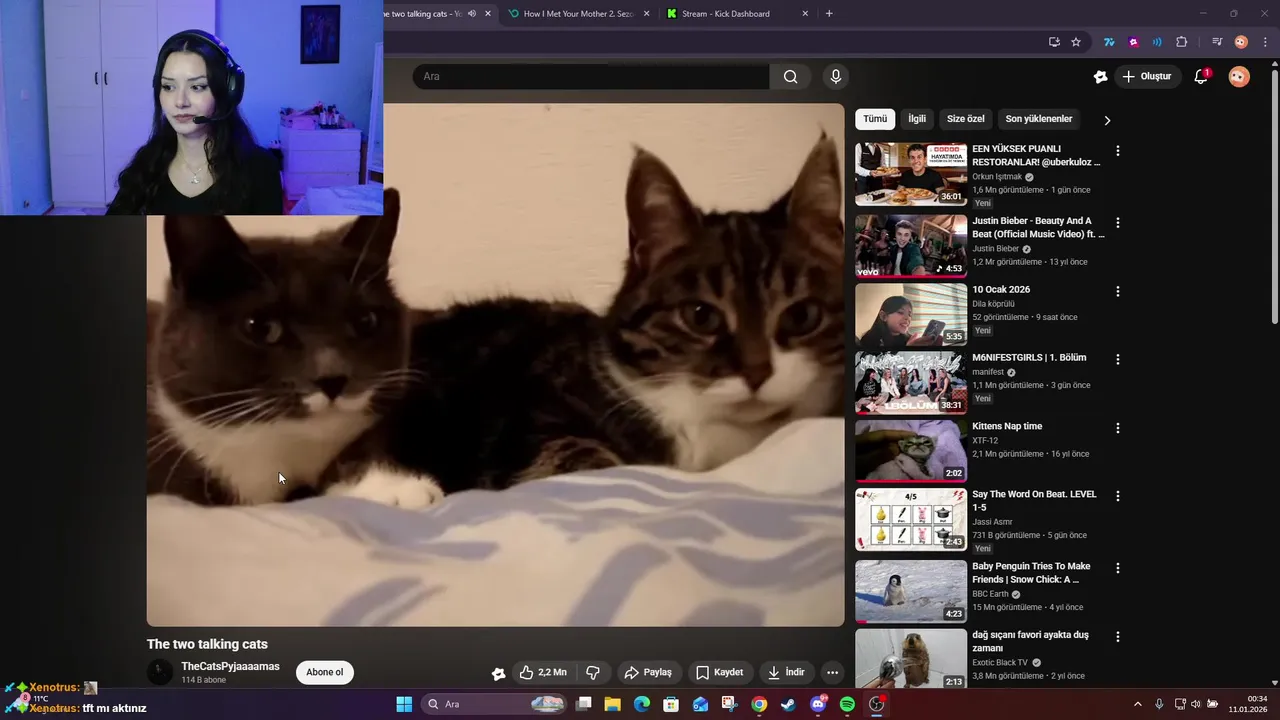The width and height of the screenshot is (1280, 720).
Task: Click the sparkle icon beside Oluştur
Action: coord(1100,77)
